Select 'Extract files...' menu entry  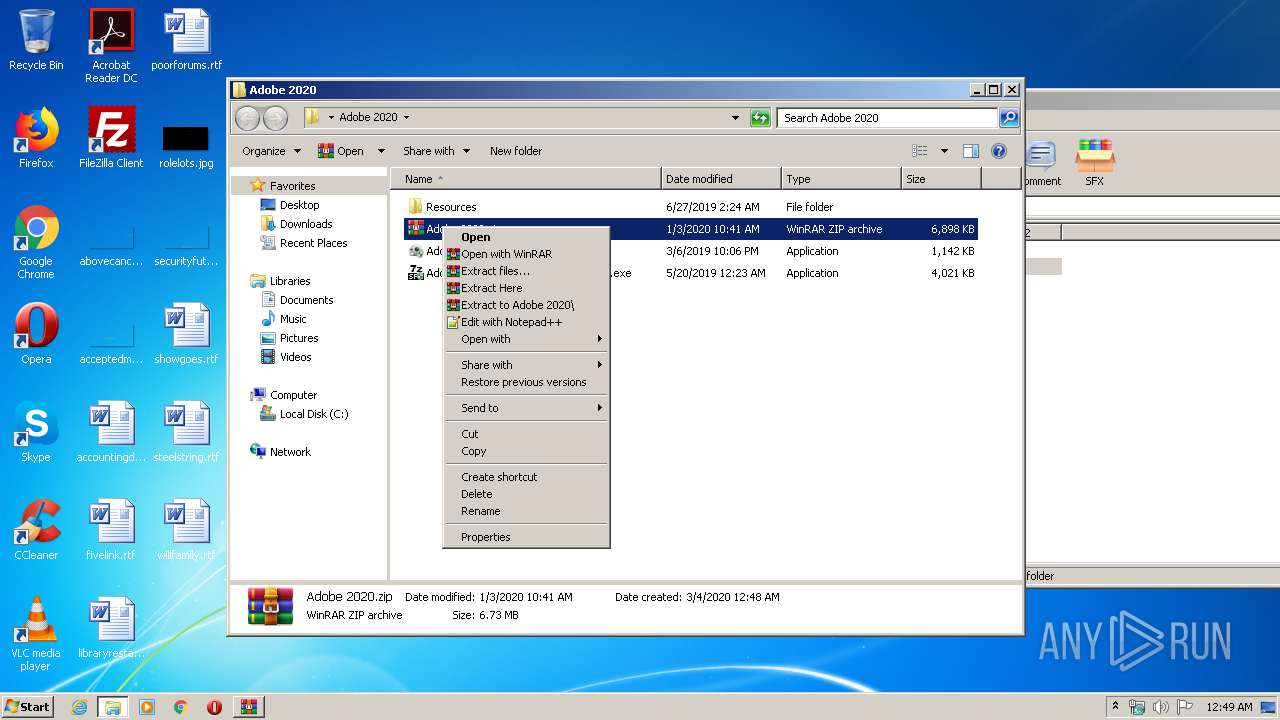[x=526, y=271]
